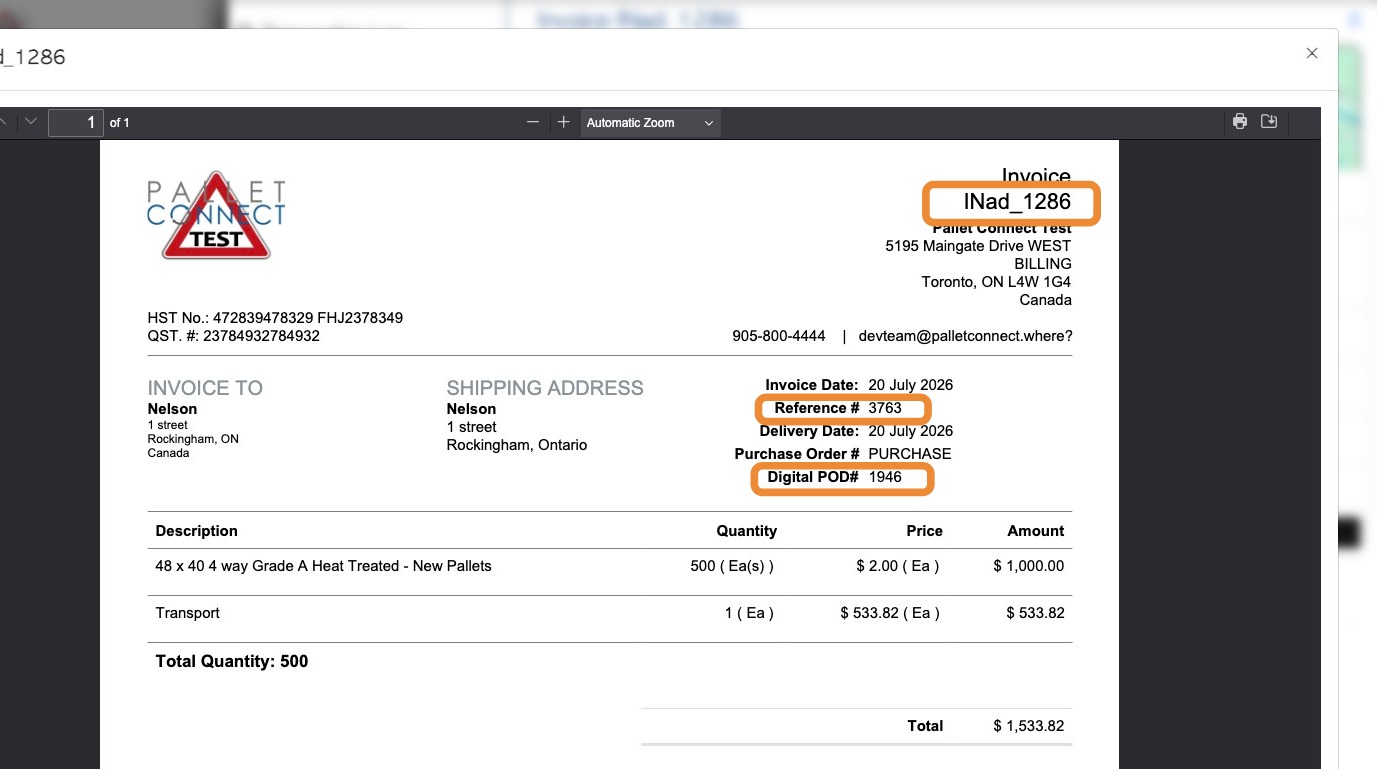1377x769 pixels.
Task: Select the $ 533.82 amount in Amount column
Action: tap(1035, 613)
